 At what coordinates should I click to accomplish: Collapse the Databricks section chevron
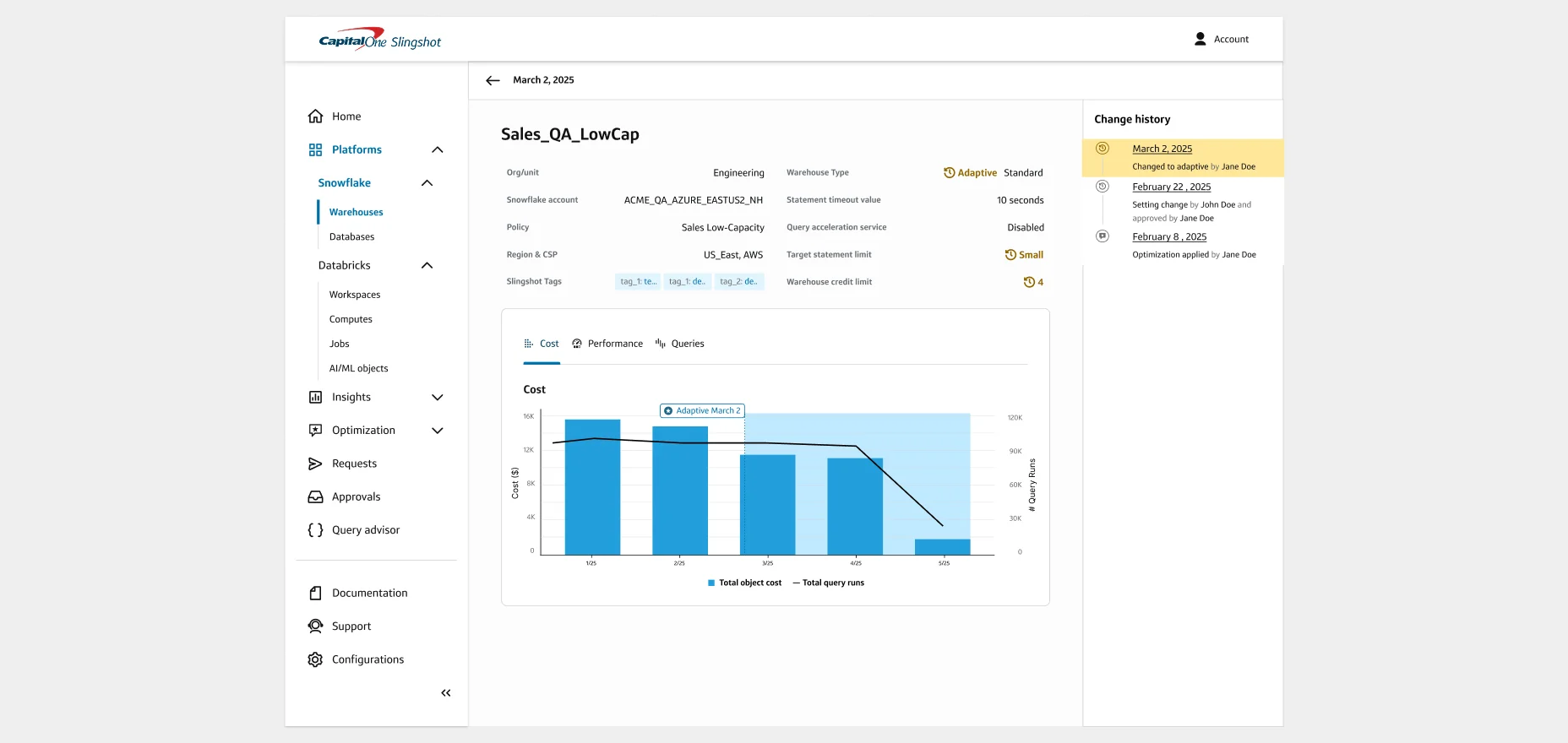click(x=427, y=265)
